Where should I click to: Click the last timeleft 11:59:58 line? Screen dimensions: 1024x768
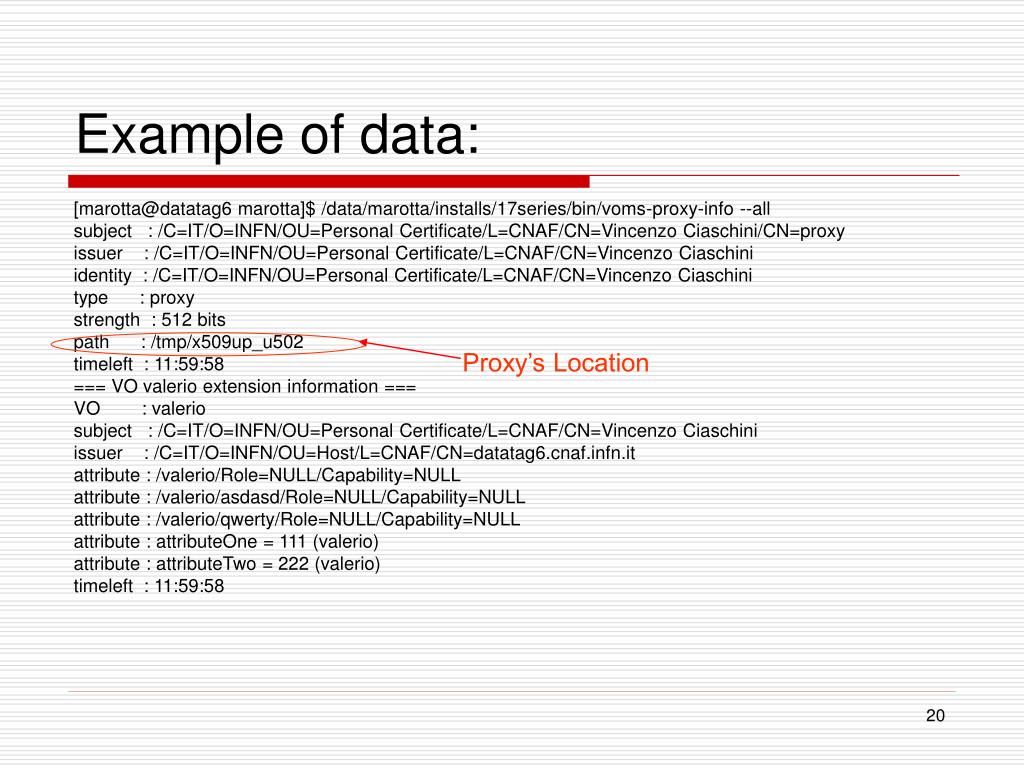tap(149, 586)
